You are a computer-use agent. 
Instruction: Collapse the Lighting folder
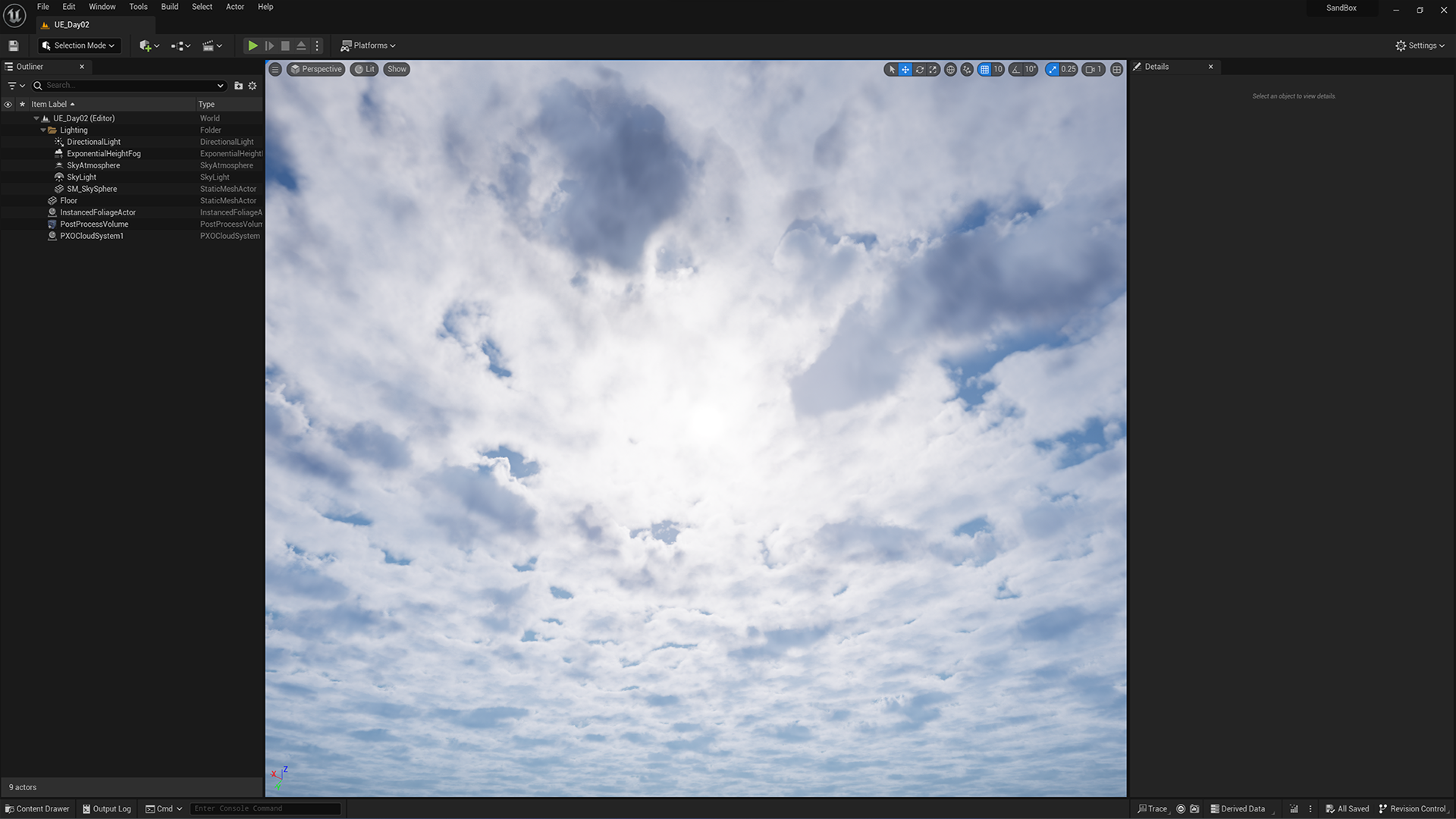(43, 130)
